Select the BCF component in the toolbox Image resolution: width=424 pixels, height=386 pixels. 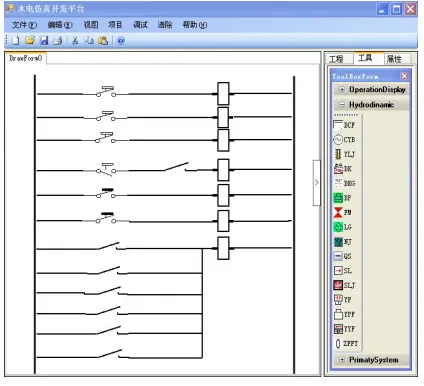[x=344, y=125]
